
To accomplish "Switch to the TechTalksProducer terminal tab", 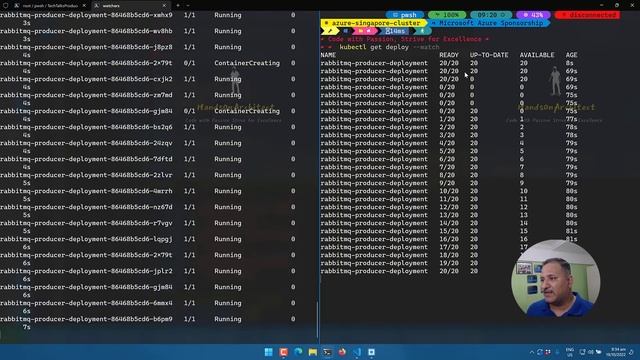I will 50,6.
